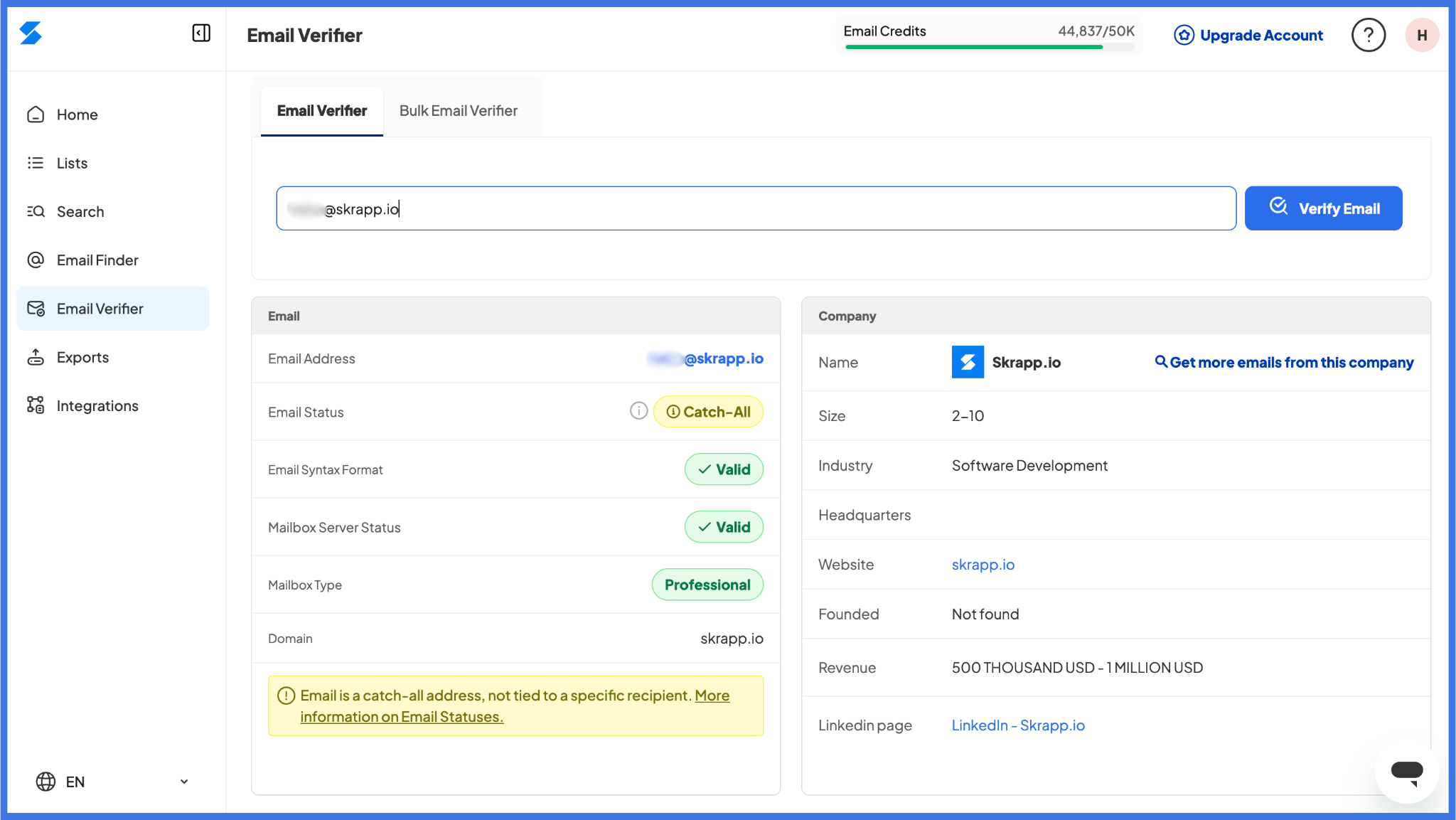Open Exports in the sidebar
The height and width of the screenshot is (820, 1456).
click(113, 357)
